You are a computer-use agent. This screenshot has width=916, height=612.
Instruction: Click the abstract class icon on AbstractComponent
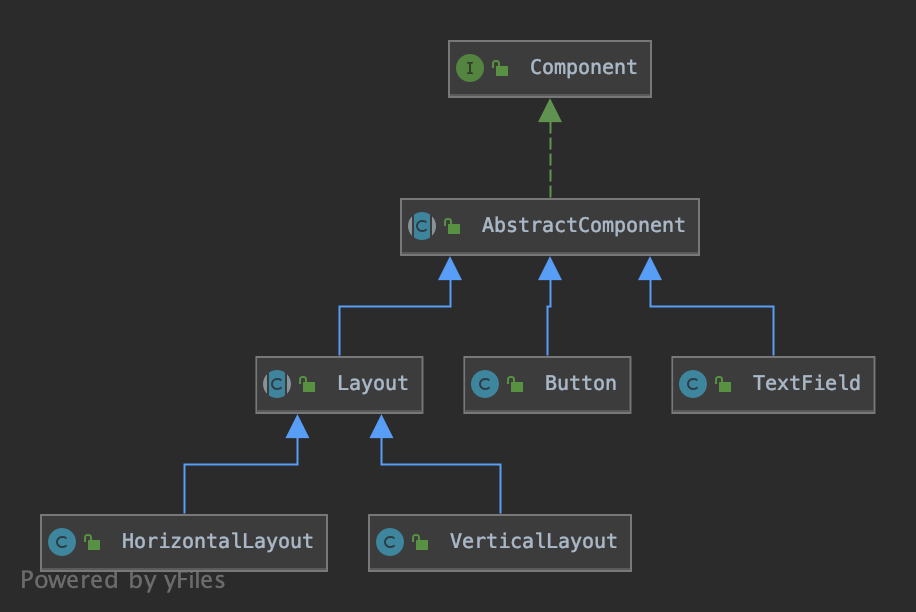[421, 226]
